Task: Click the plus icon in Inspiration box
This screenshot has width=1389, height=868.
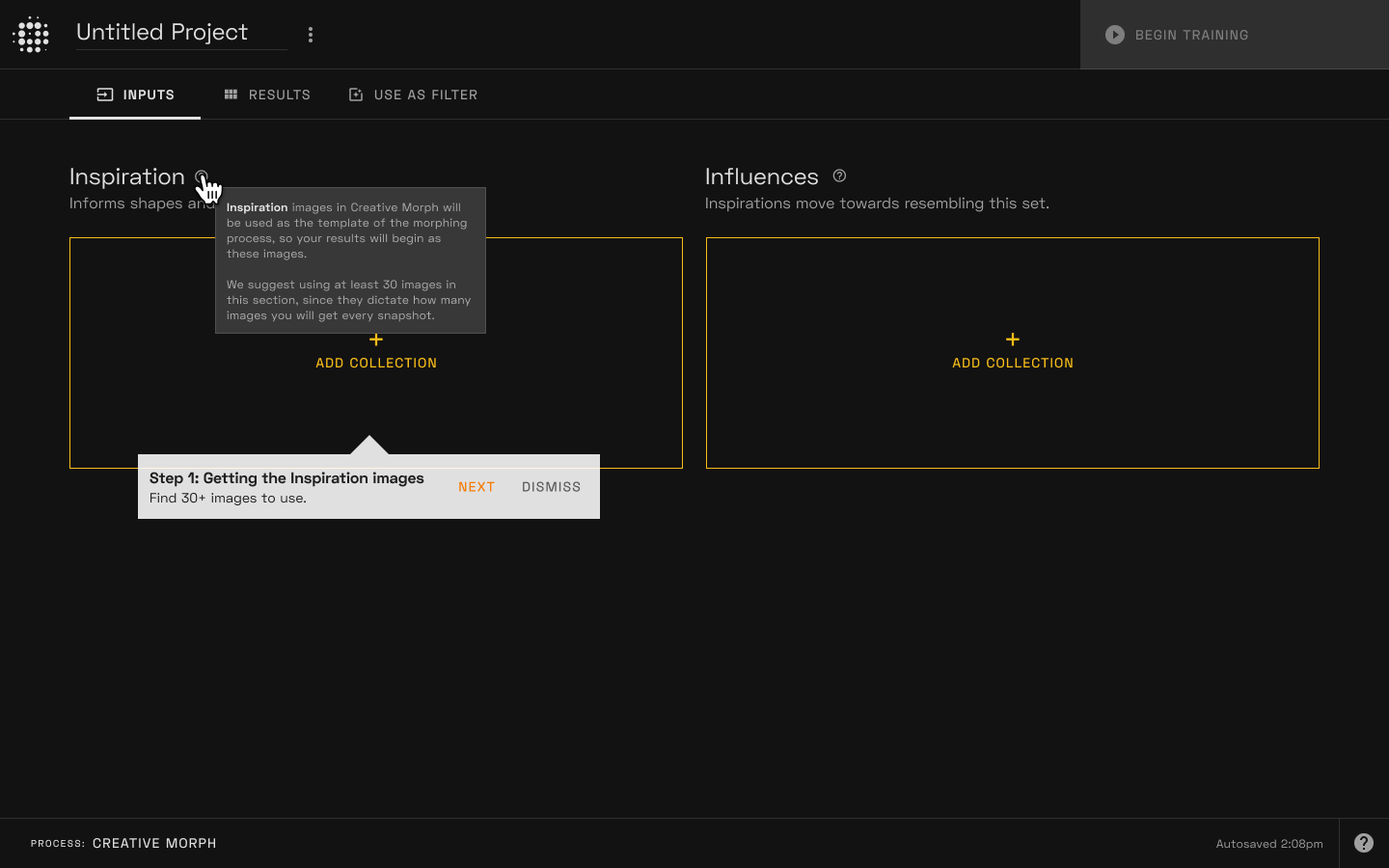Action: pyautogui.click(x=376, y=339)
